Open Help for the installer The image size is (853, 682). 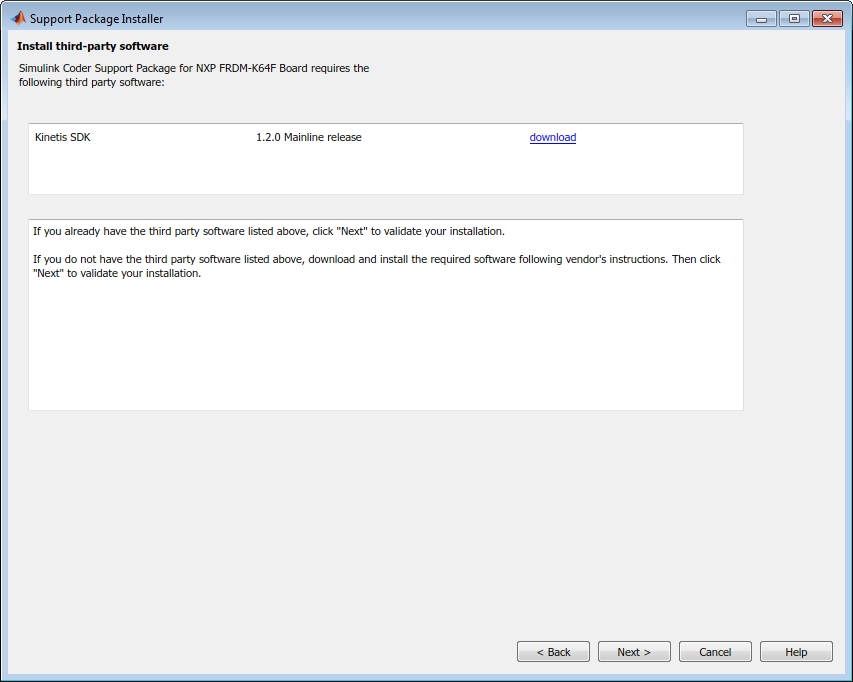(796, 652)
